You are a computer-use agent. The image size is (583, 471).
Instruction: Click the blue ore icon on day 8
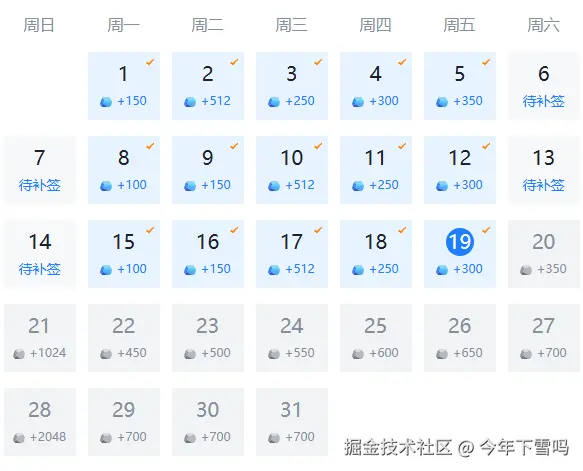(106, 186)
